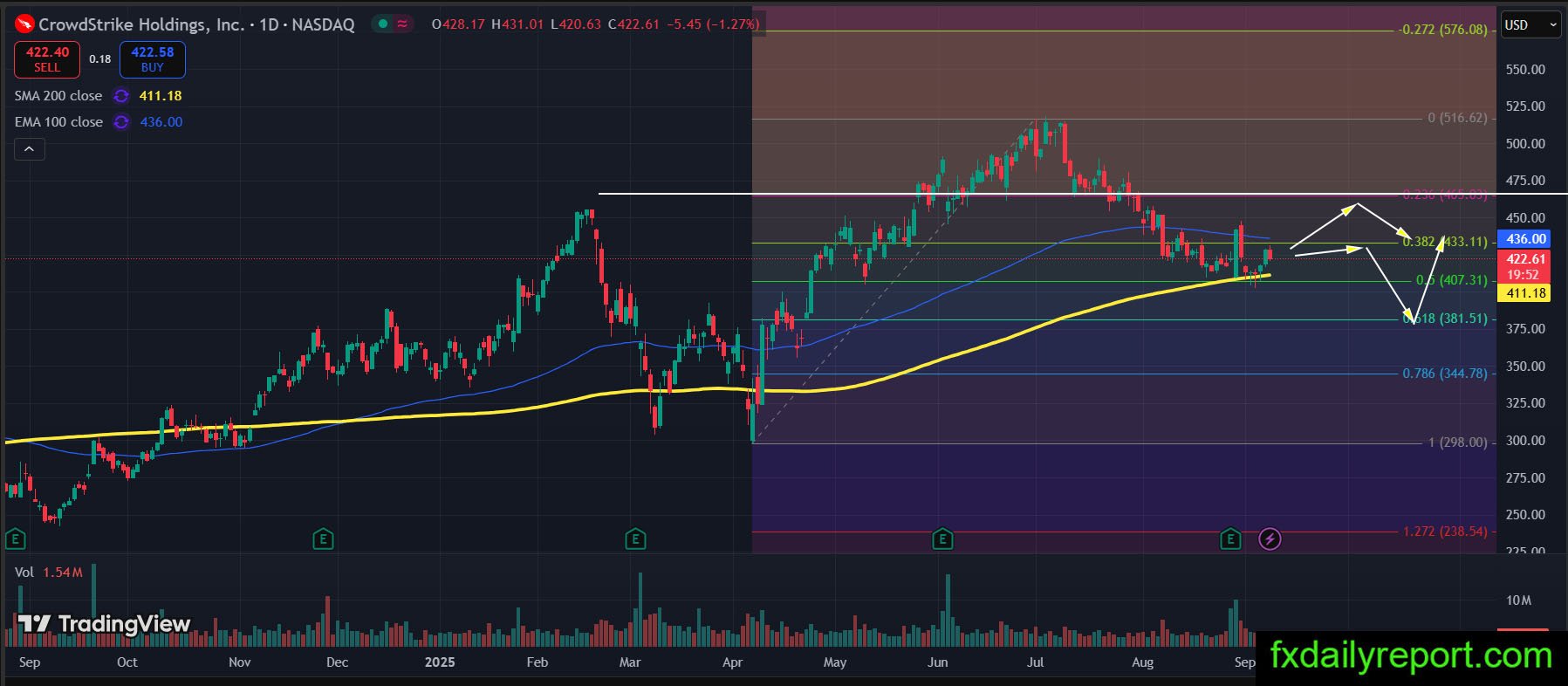
Task: Click the Jul label on the time axis
Action: coord(1036,662)
